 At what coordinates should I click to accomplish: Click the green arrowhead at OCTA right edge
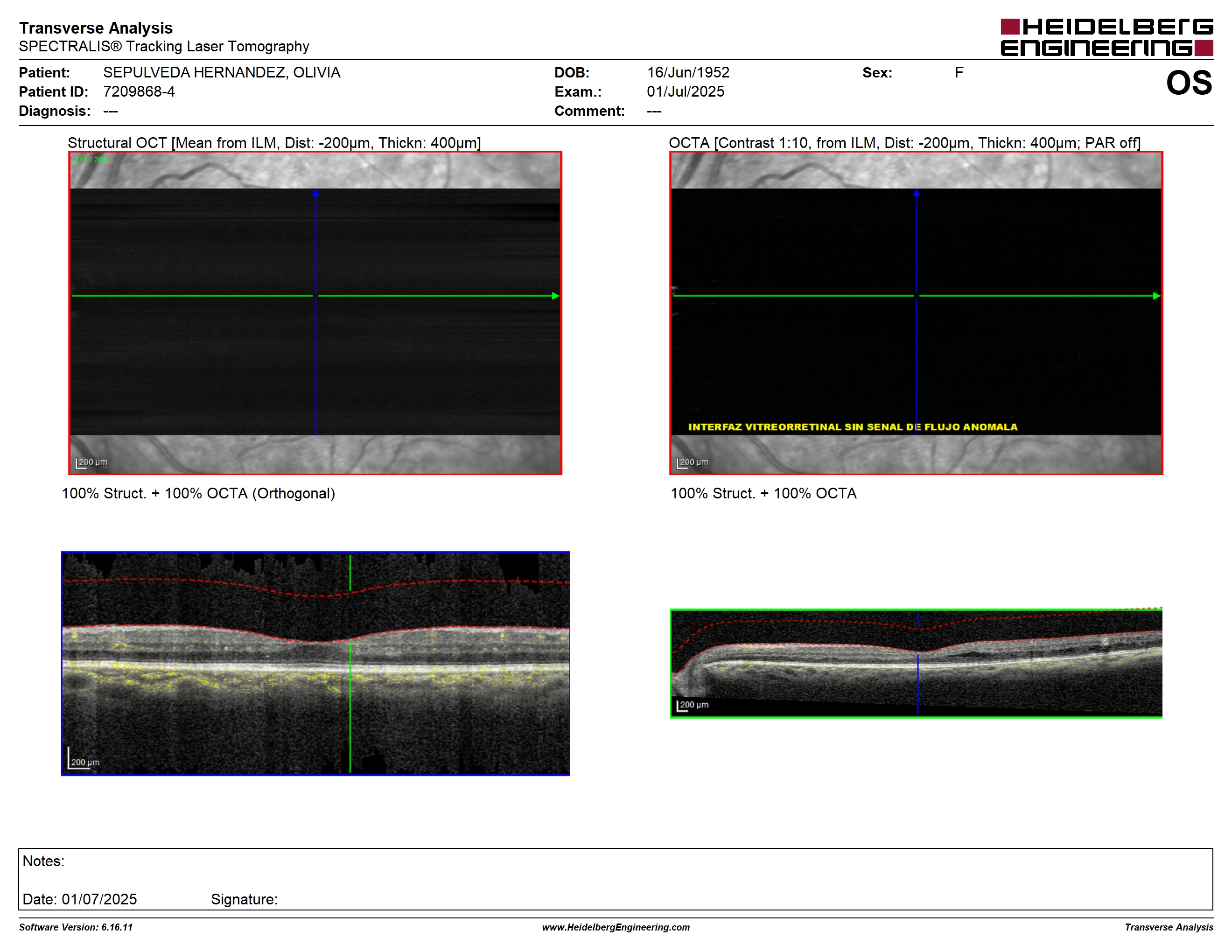coord(1156,295)
